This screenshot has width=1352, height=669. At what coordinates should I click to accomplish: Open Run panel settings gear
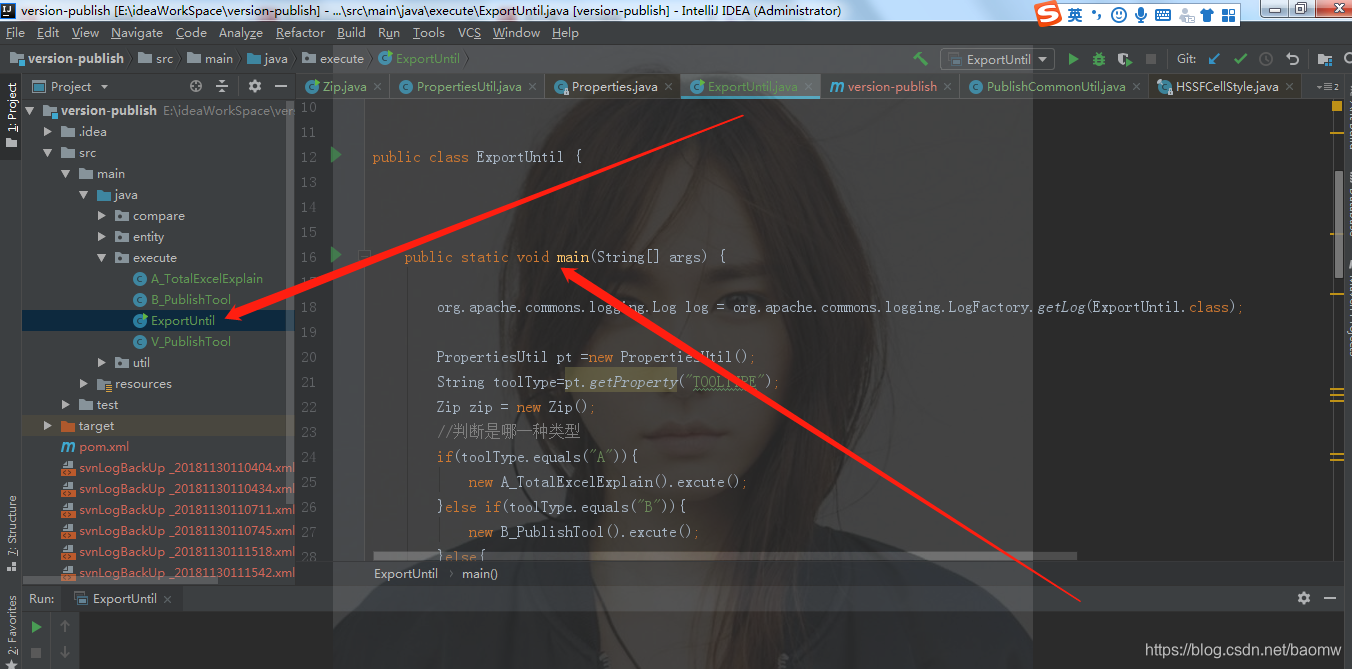[x=1304, y=598]
